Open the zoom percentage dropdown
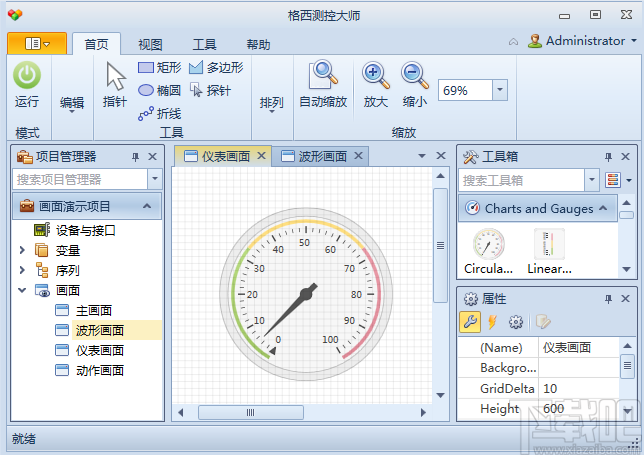 (500, 90)
